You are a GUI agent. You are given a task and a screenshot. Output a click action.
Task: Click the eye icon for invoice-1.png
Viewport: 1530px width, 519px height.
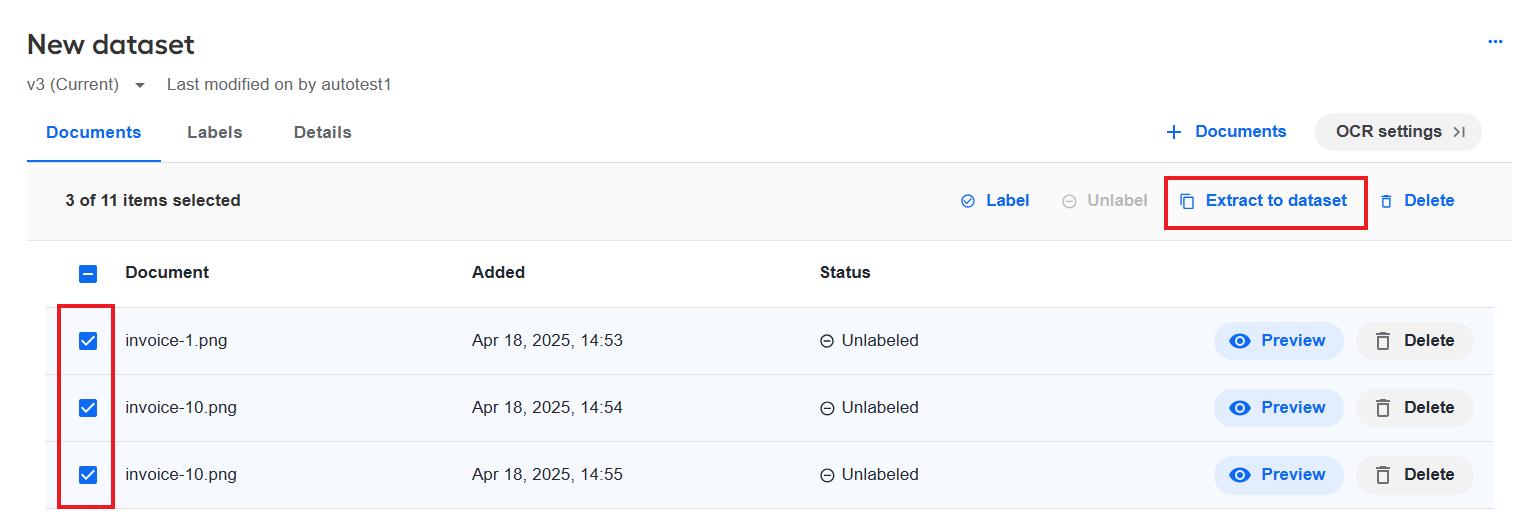[1240, 341]
